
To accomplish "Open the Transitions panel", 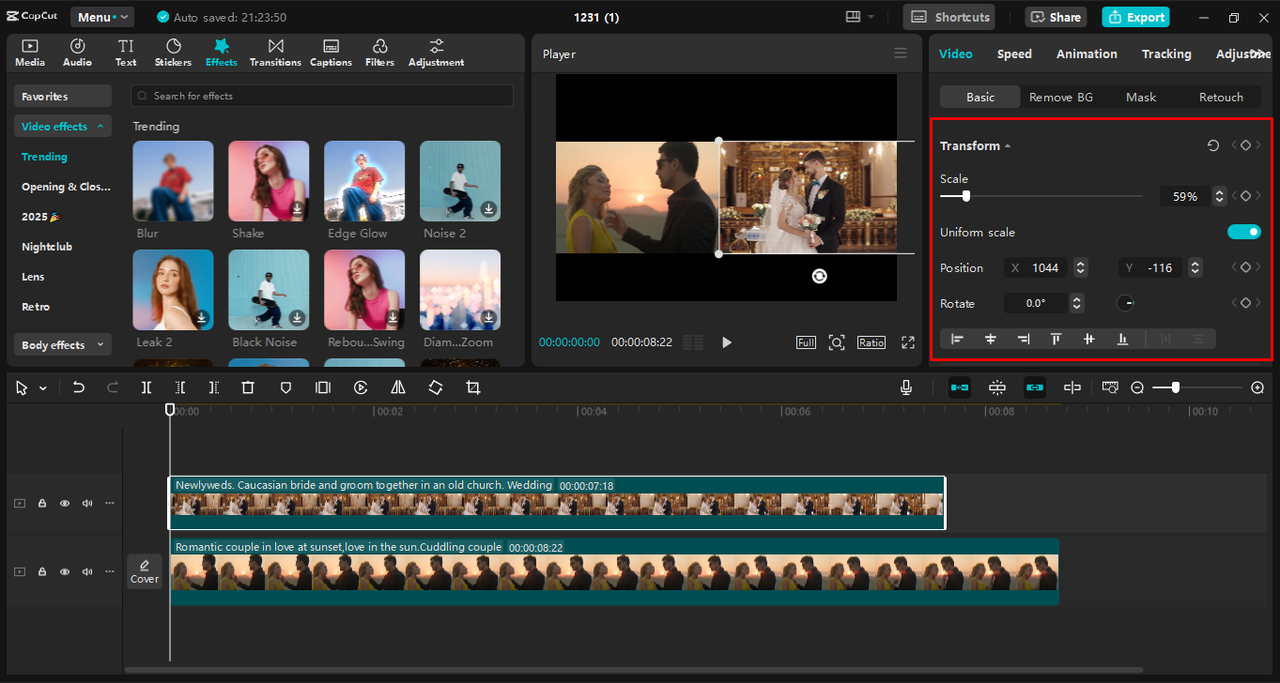I will pos(276,53).
